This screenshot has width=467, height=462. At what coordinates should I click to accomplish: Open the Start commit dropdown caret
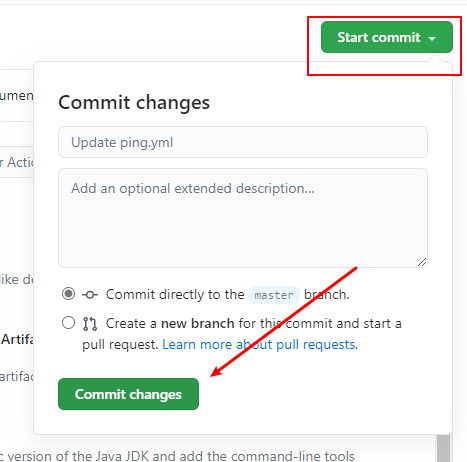click(432, 39)
